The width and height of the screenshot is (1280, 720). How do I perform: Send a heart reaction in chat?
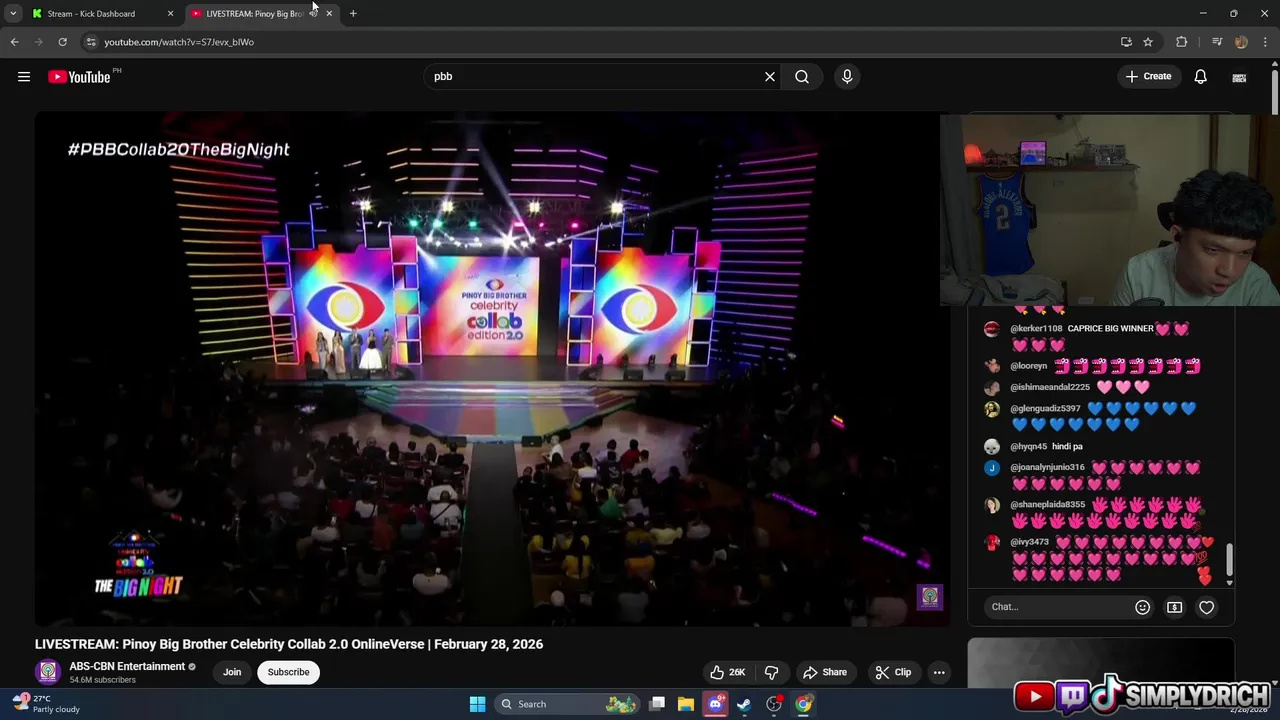(1207, 607)
